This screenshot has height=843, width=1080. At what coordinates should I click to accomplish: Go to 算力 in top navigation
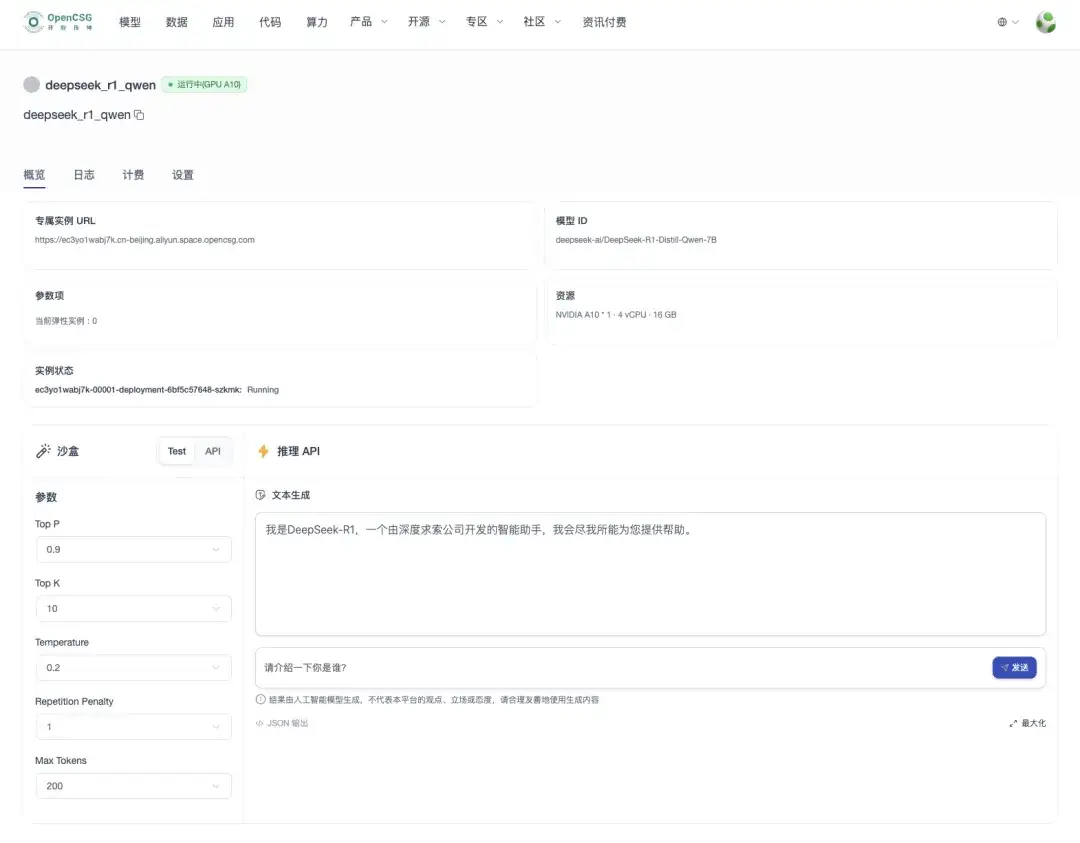(317, 22)
